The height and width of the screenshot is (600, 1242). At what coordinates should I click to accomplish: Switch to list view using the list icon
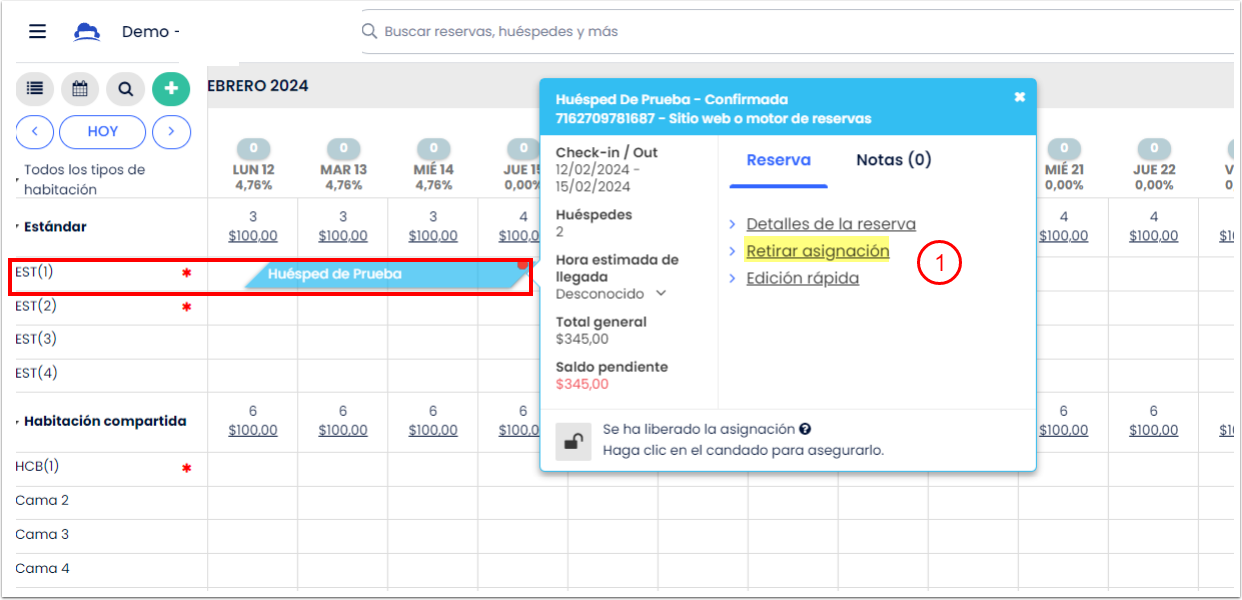(x=34, y=88)
